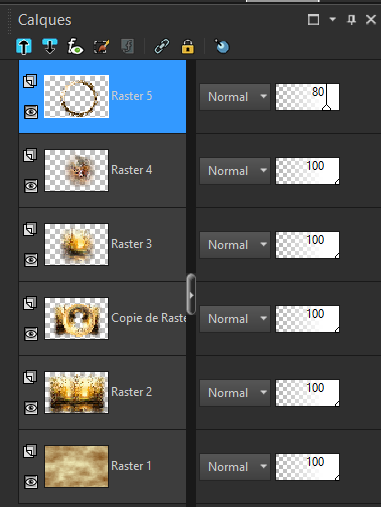This screenshot has height=507, width=381.
Task: Click the Raster 2 layer thumbnail
Action: click(76, 392)
